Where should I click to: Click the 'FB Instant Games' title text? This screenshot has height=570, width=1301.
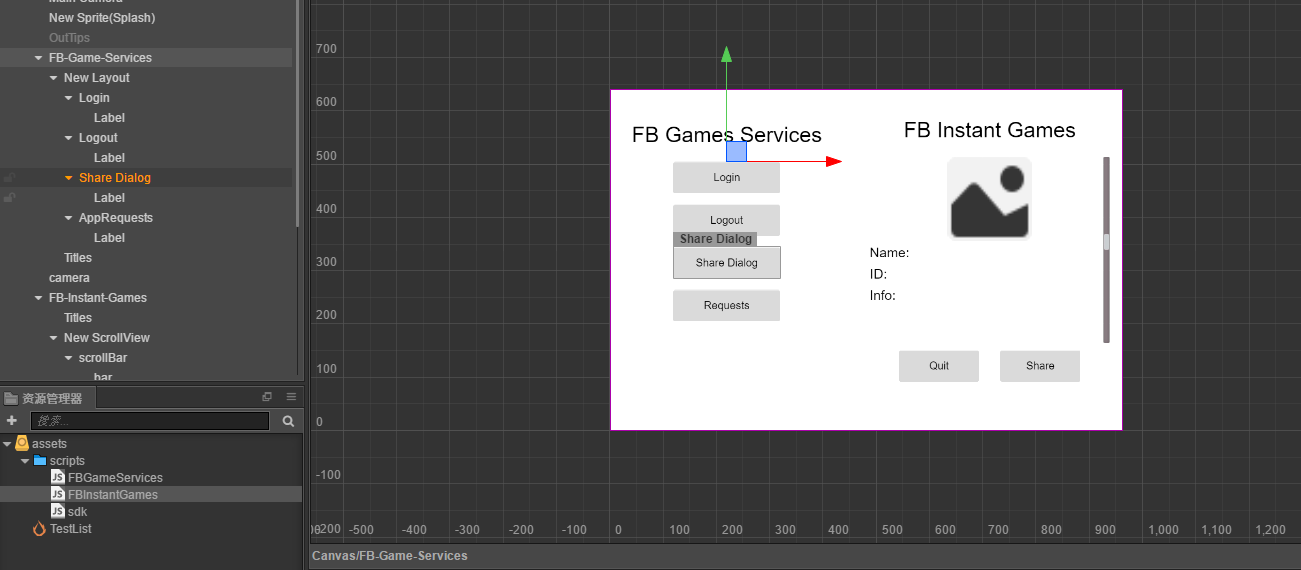(x=990, y=130)
